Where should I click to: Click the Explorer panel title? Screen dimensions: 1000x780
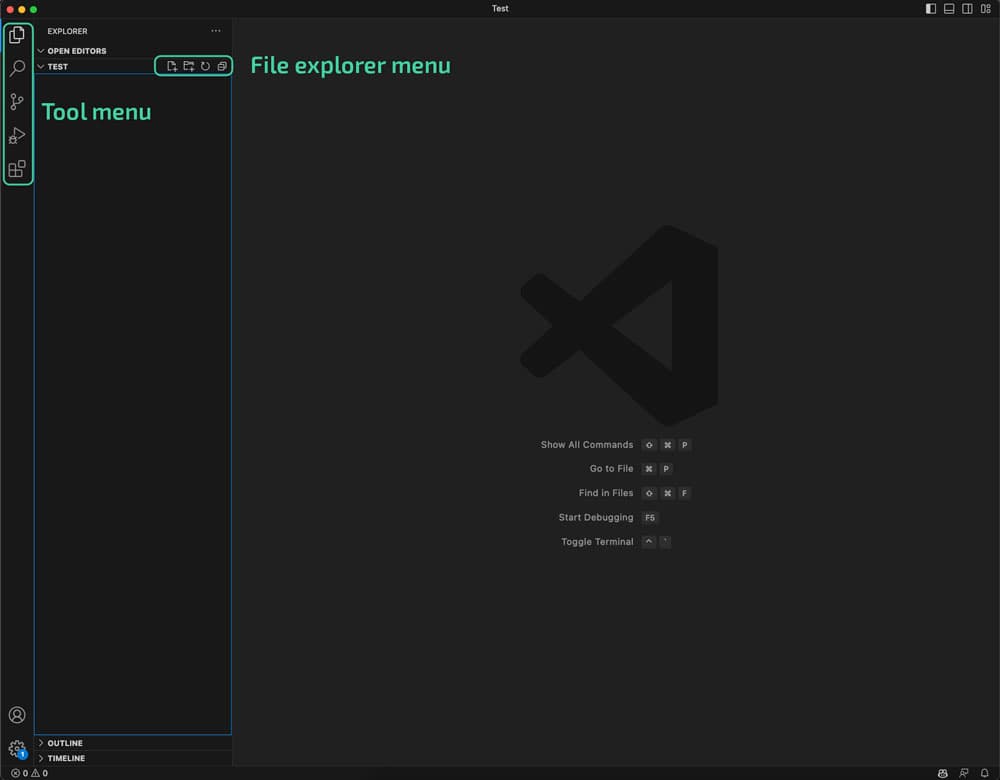point(67,31)
